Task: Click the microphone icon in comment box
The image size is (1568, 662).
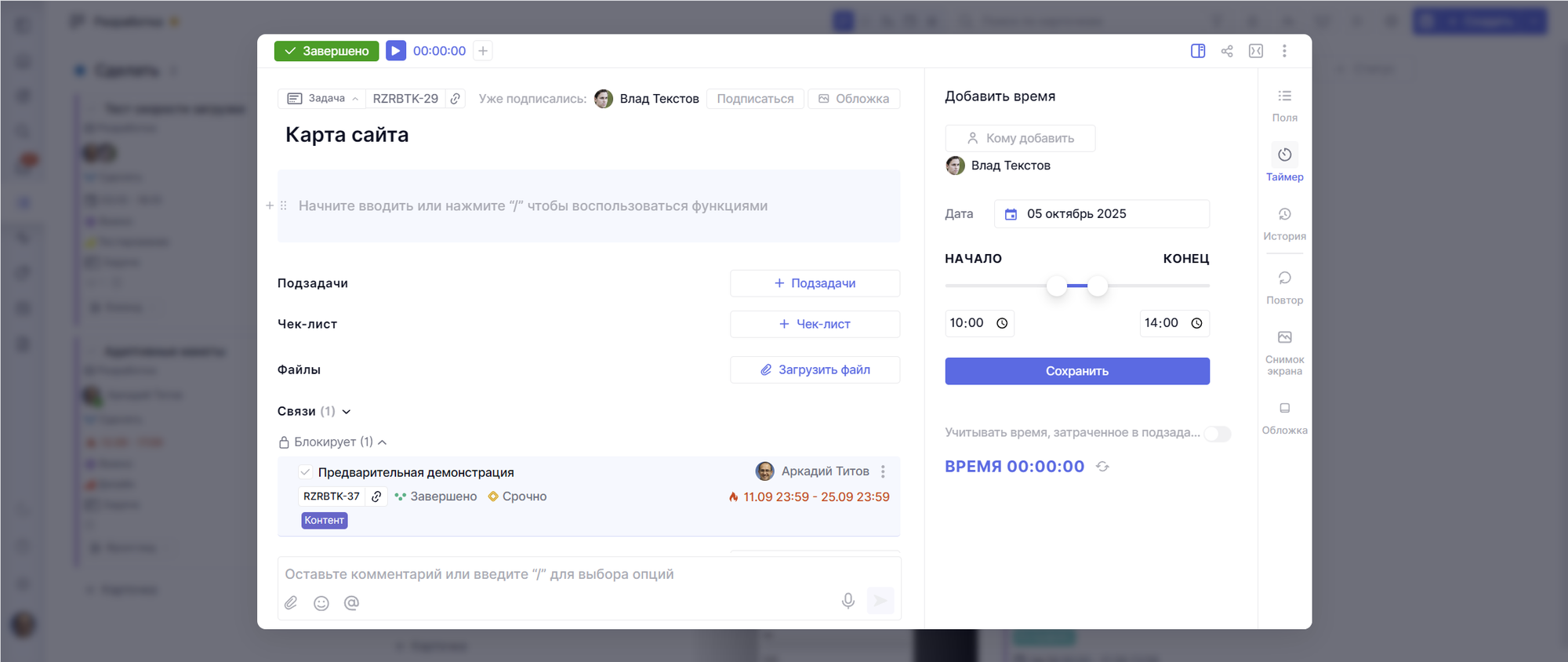Action: 848,601
